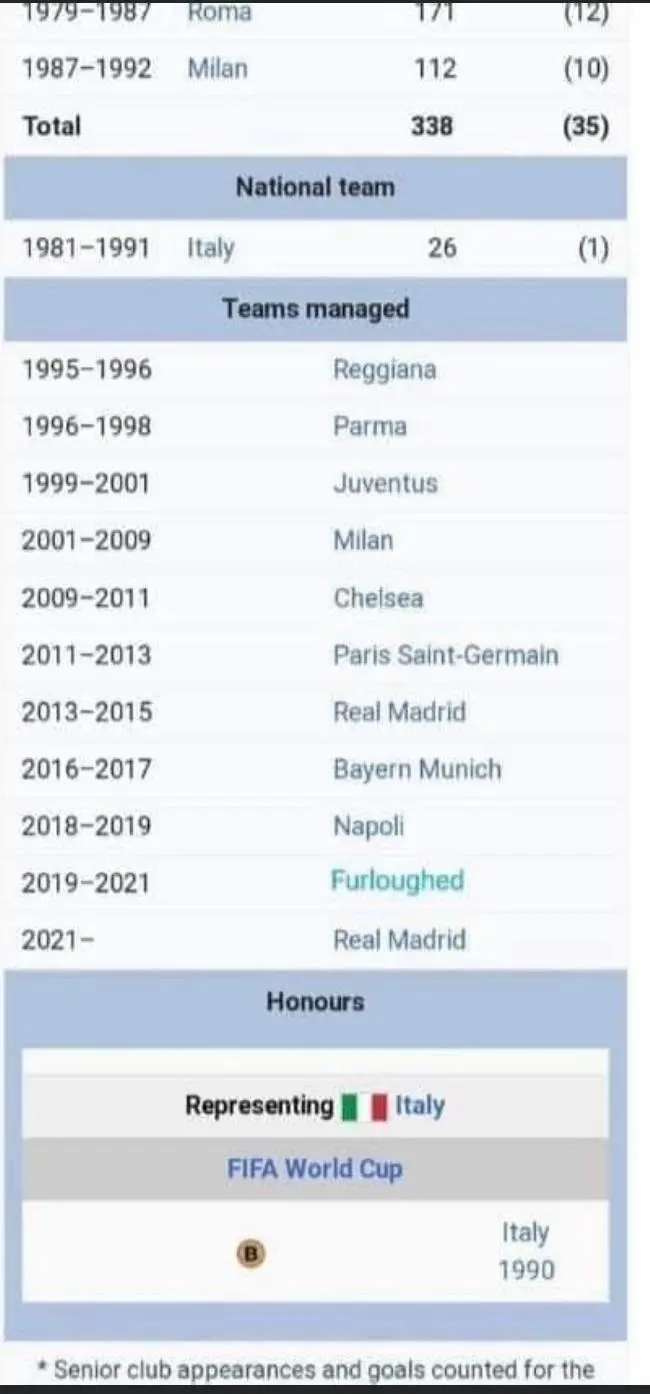Open the Juventus link
The image size is (650, 1394).
pyautogui.click(x=385, y=484)
